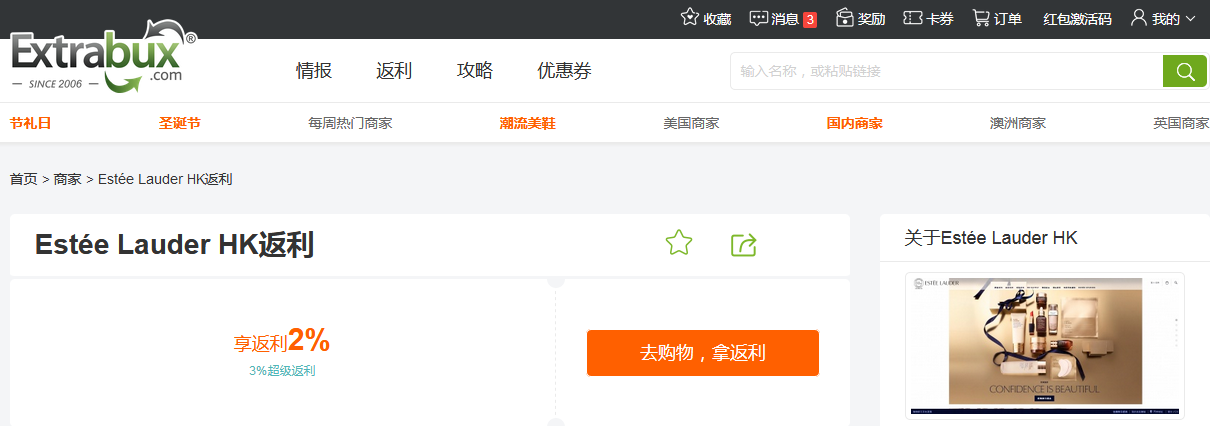Go to 商家 breadcrumb
1210x426 pixels.
(x=68, y=179)
